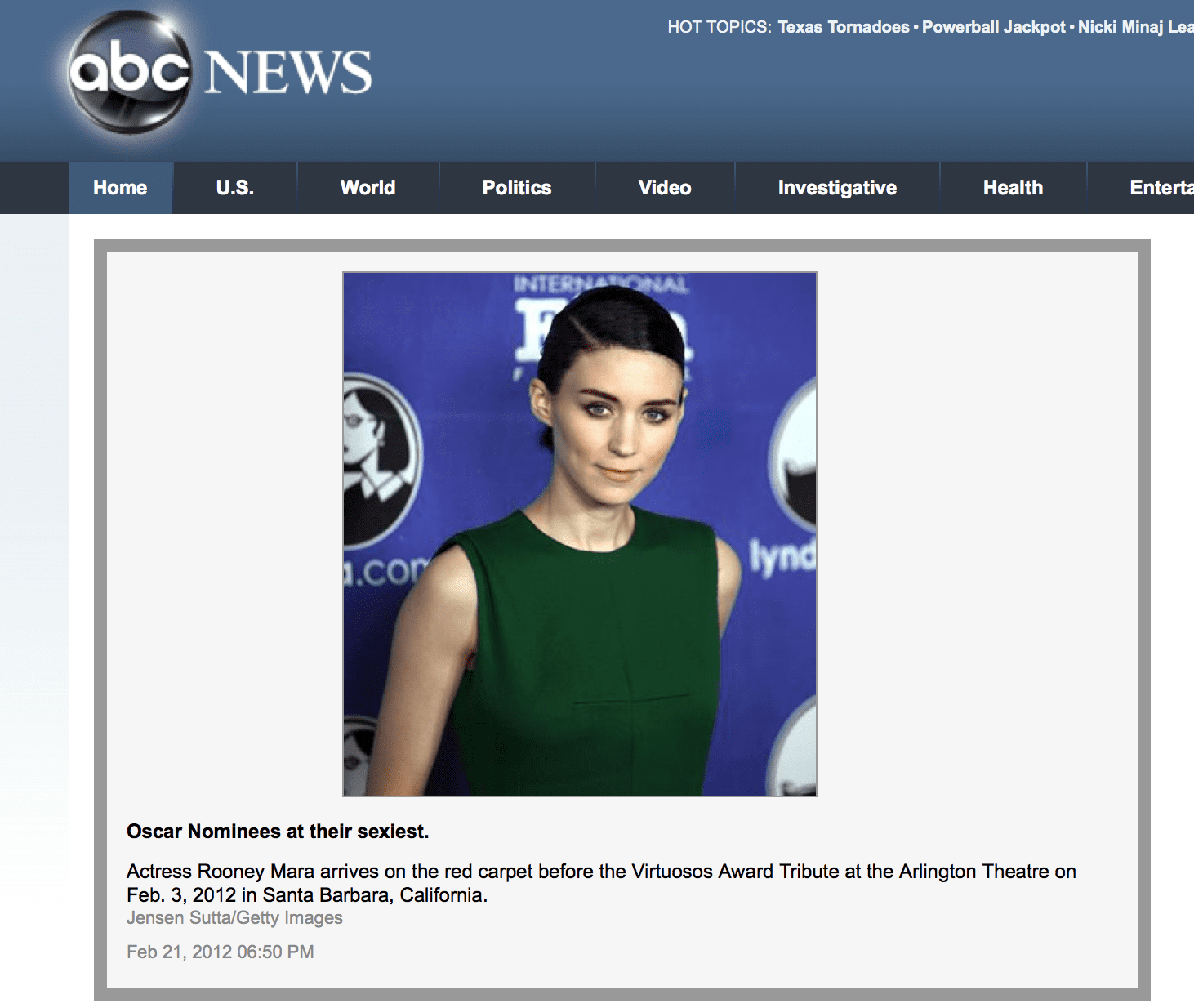Click the Jensen Sutta/Getty Images credit
The width and height of the screenshot is (1194, 1008).
click(234, 918)
